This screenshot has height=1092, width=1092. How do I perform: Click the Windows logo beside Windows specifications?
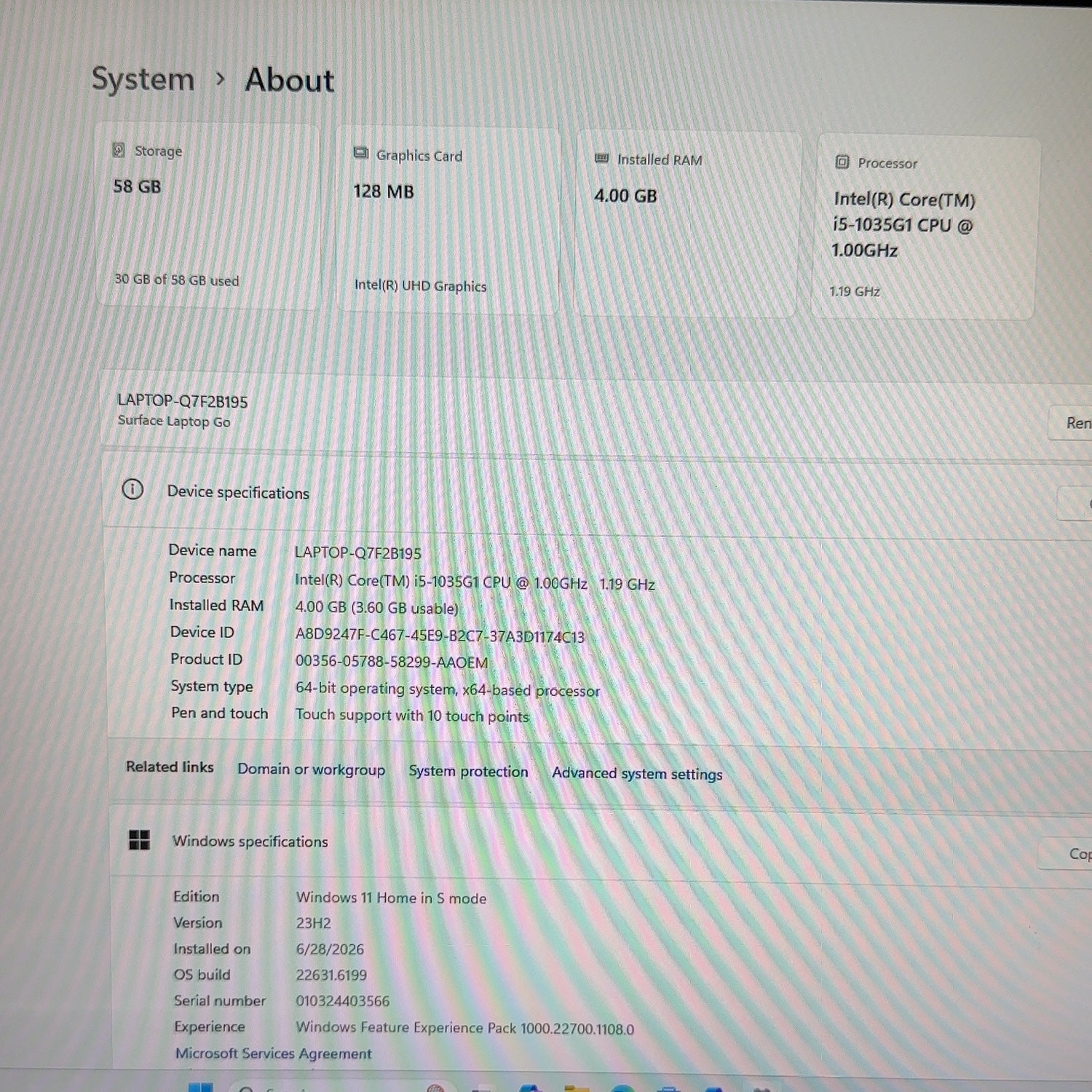pos(139,839)
